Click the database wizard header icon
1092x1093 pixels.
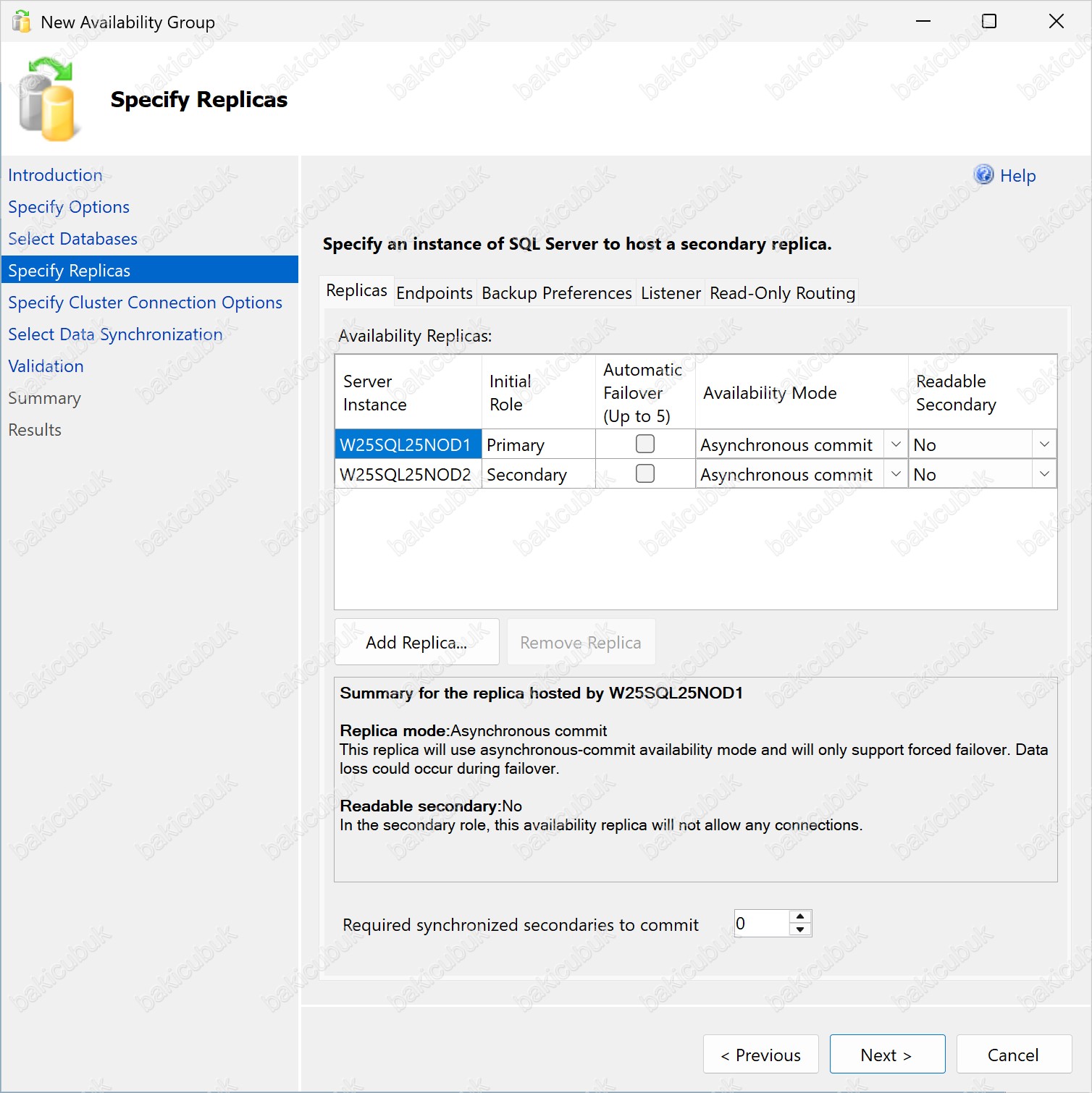pyautogui.click(x=47, y=100)
